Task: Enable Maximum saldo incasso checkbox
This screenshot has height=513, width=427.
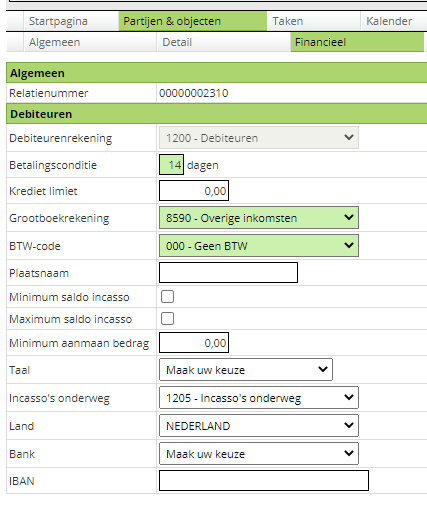Action: [x=167, y=318]
